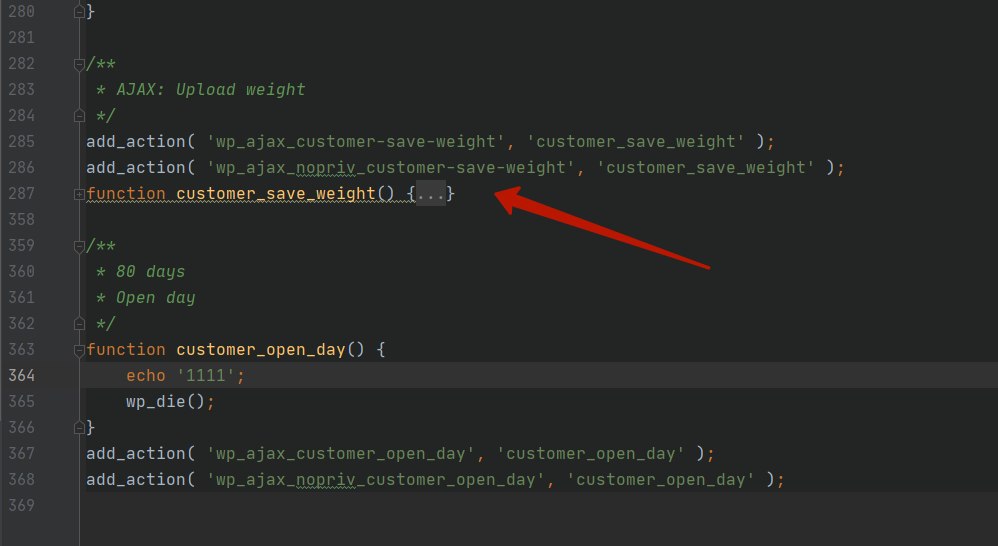Click line number 361 in the gutter
The height and width of the screenshot is (546, 998).
pyautogui.click(x=22, y=298)
